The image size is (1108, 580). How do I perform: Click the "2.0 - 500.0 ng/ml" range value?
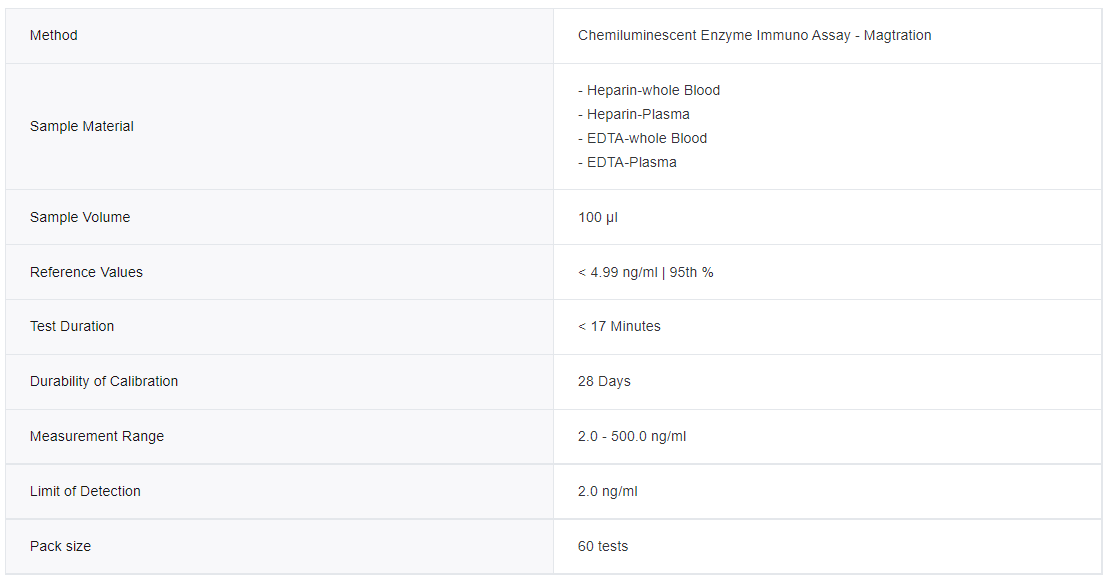632,437
